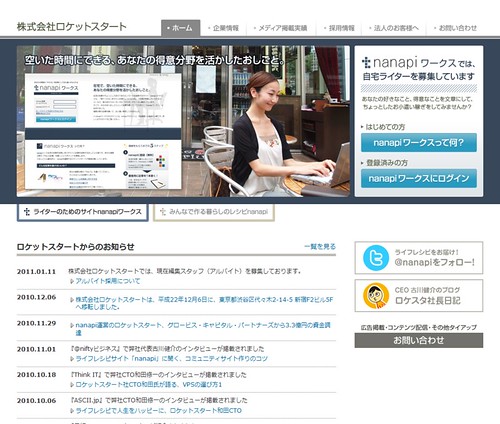Open the VPSの選び方1 article link

point(148,384)
